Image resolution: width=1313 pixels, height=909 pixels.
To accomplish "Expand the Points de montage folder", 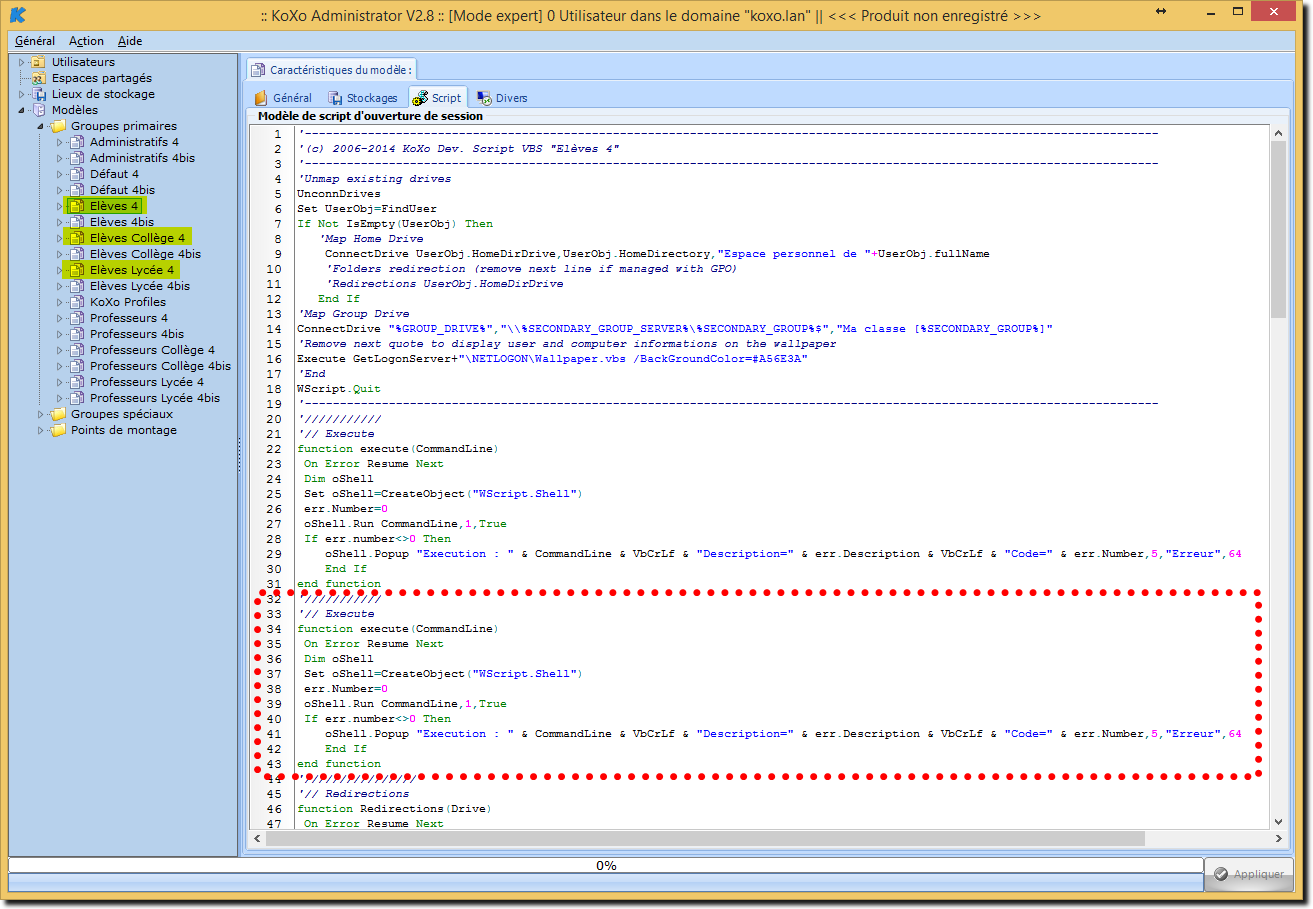I will click(x=41, y=430).
